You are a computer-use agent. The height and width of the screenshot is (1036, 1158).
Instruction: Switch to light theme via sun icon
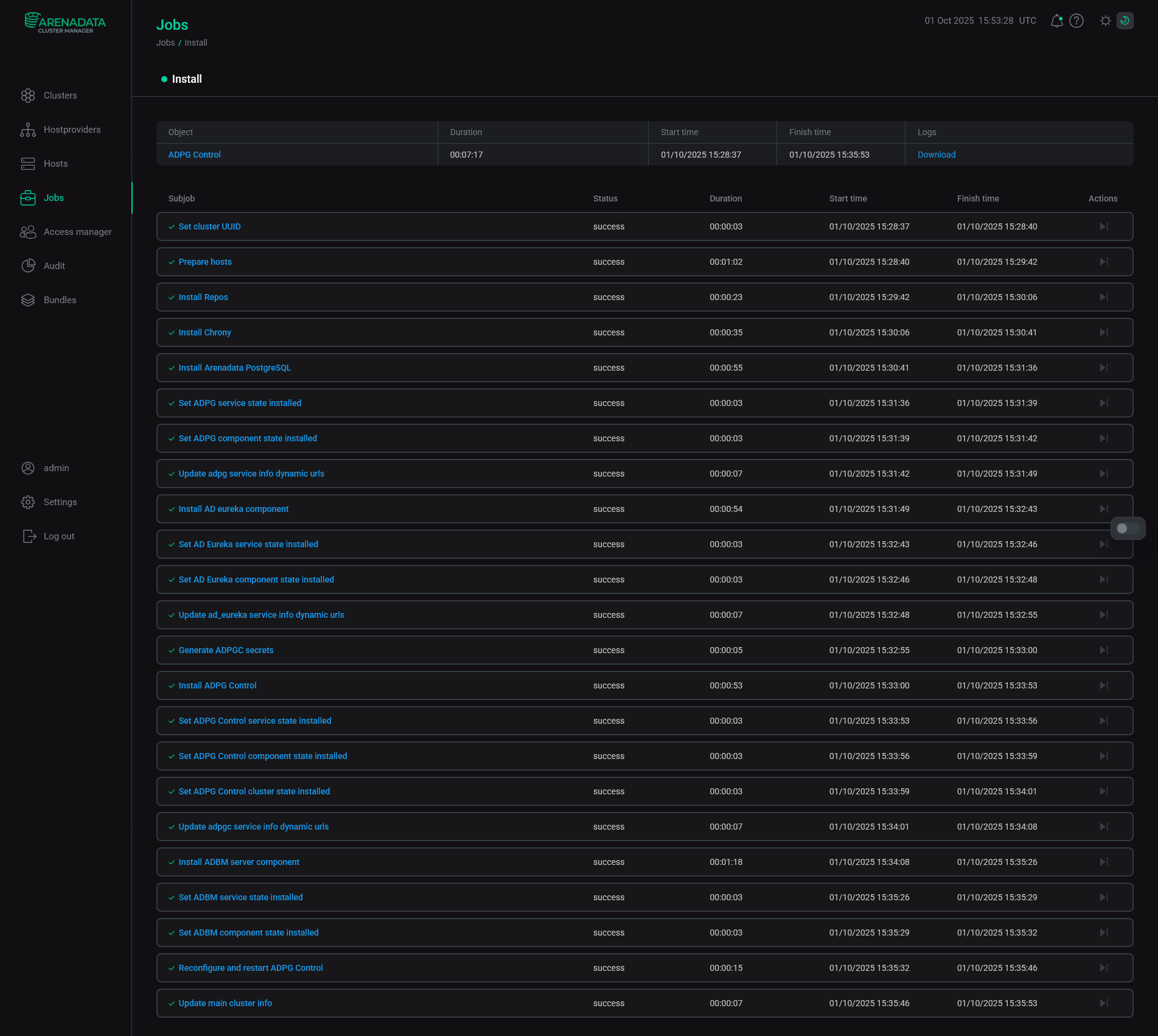click(x=1106, y=21)
